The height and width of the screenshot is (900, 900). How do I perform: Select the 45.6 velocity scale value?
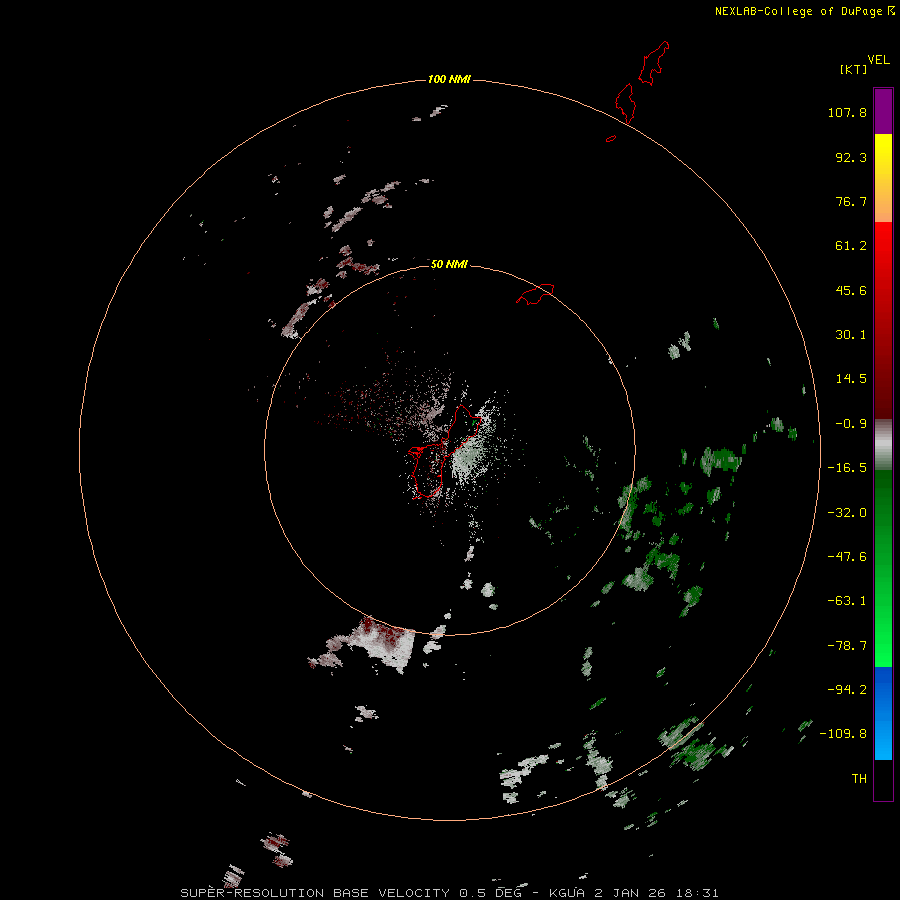click(x=851, y=290)
